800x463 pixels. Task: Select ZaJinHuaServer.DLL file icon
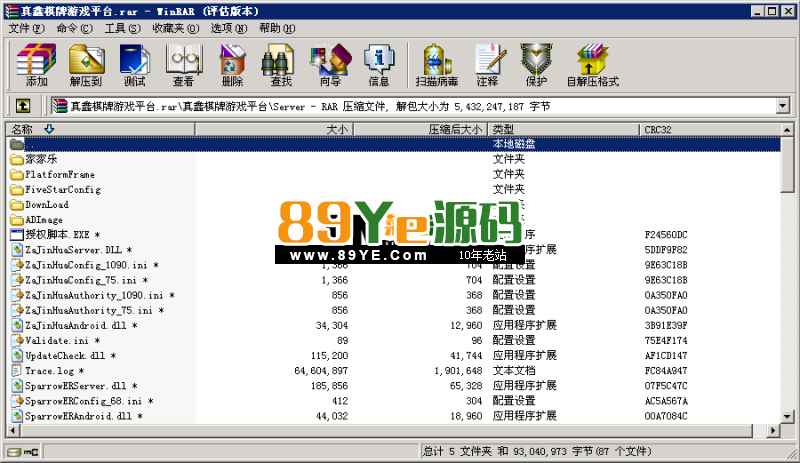[x=17, y=250]
